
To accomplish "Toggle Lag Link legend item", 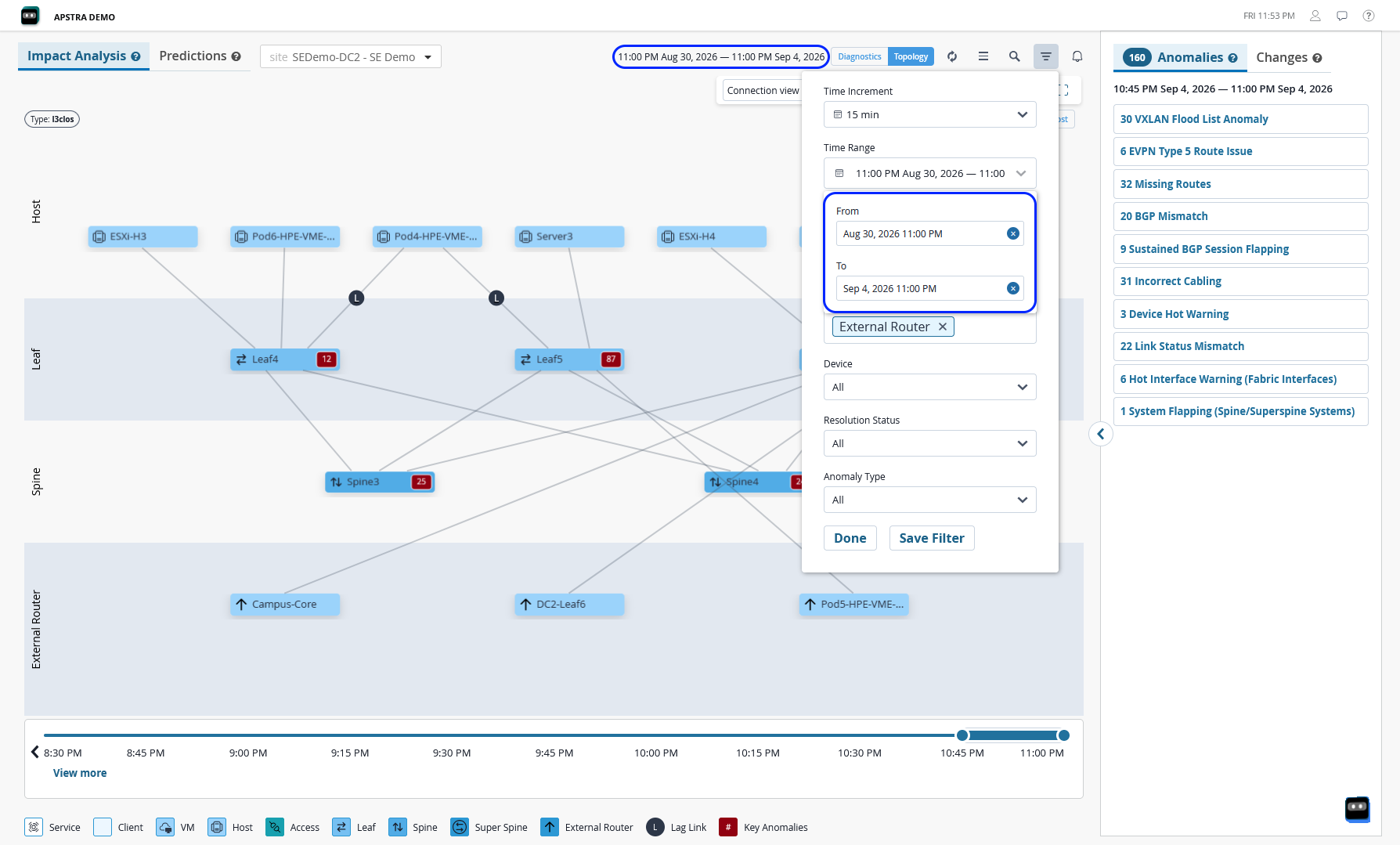I will pos(677,827).
